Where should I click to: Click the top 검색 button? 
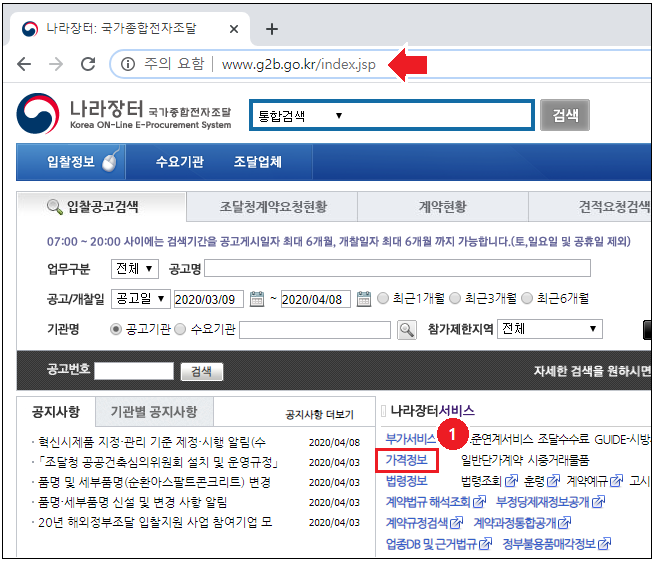pyautogui.click(x=565, y=115)
